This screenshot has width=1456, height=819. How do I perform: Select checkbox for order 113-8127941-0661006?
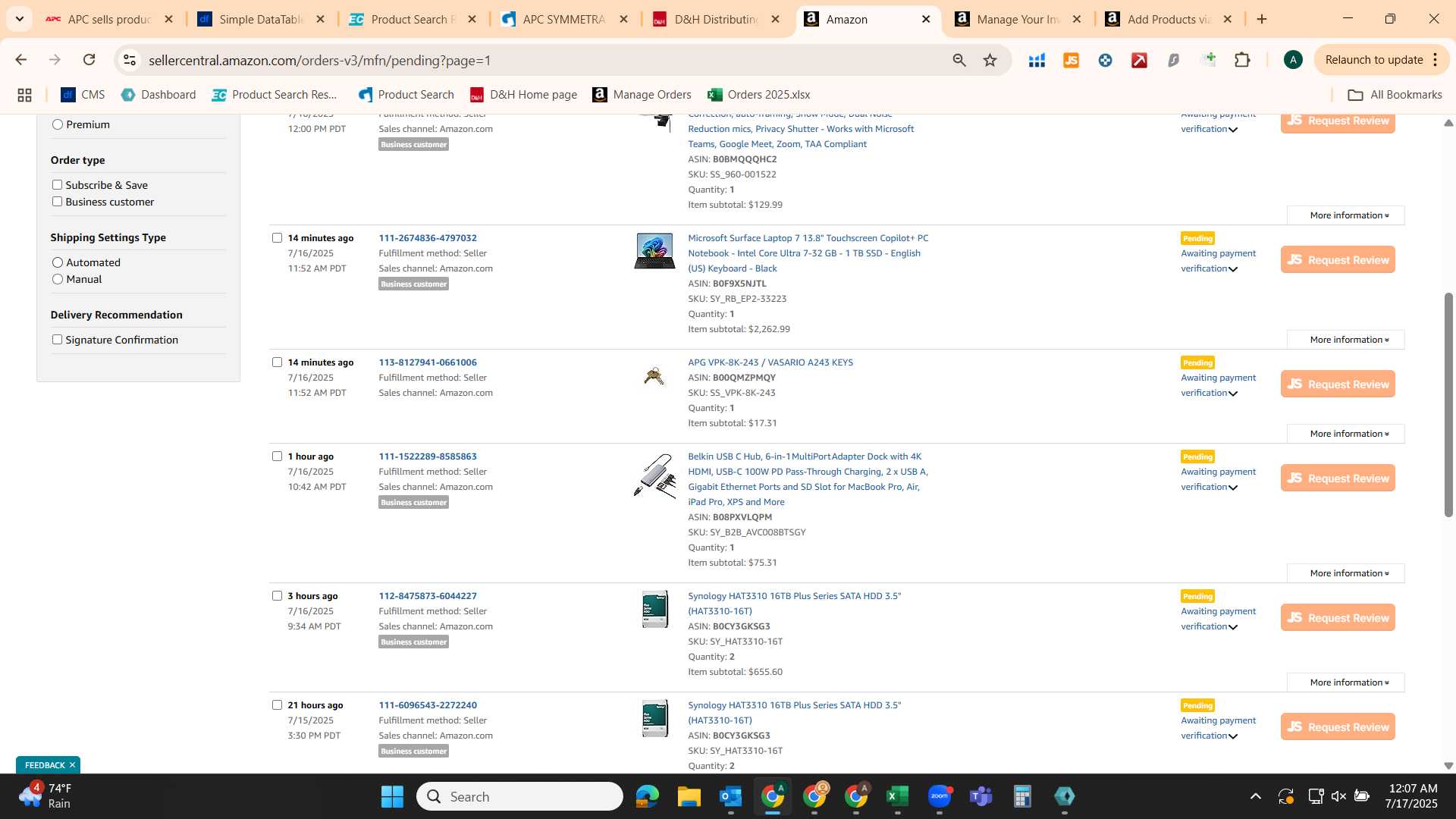coord(277,362)
